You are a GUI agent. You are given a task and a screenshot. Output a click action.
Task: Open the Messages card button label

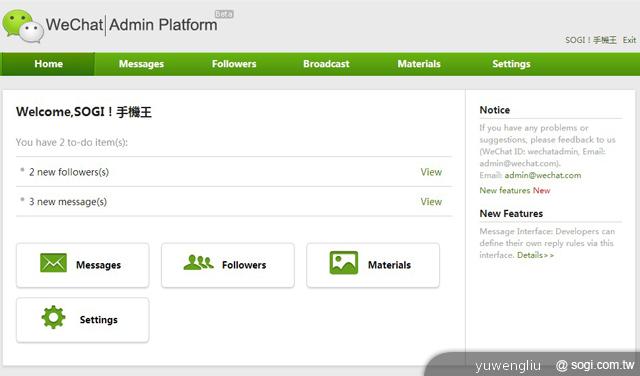pos(98,265)
